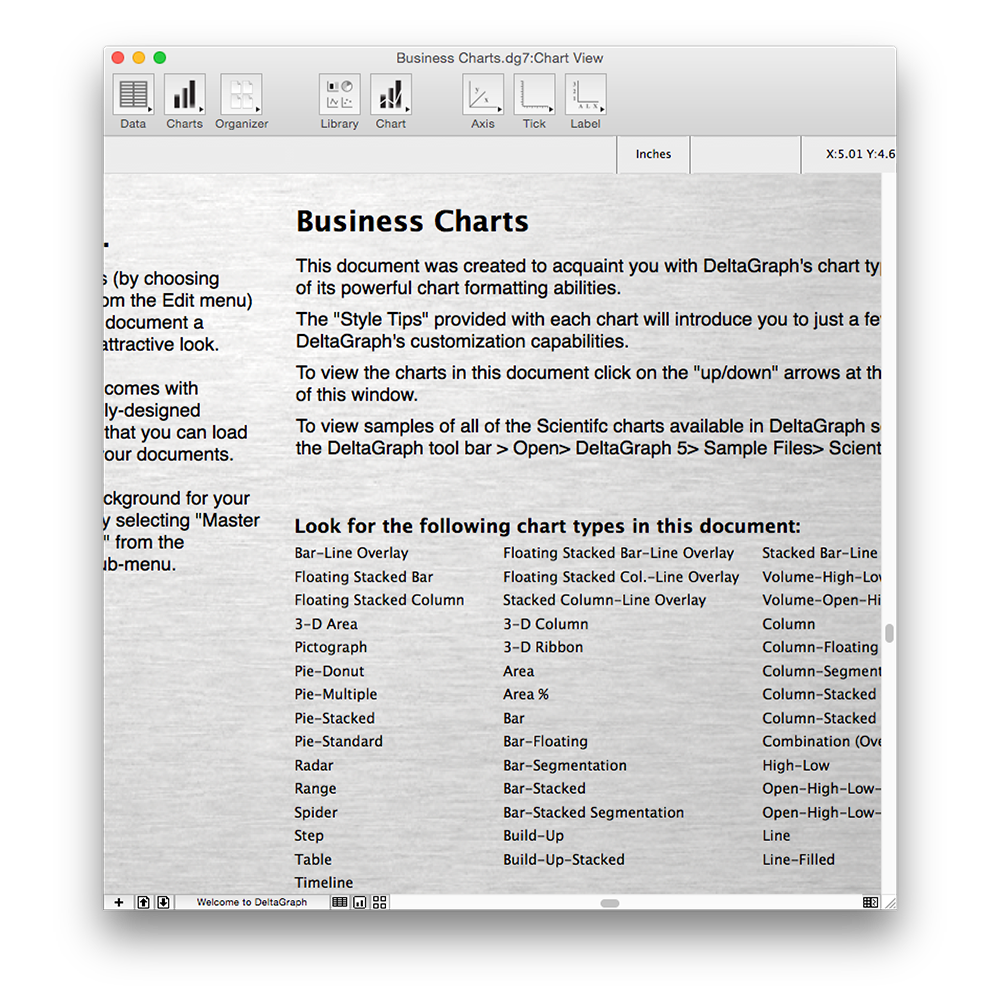Click the Chart toolbar icon

tap(390, 95)
